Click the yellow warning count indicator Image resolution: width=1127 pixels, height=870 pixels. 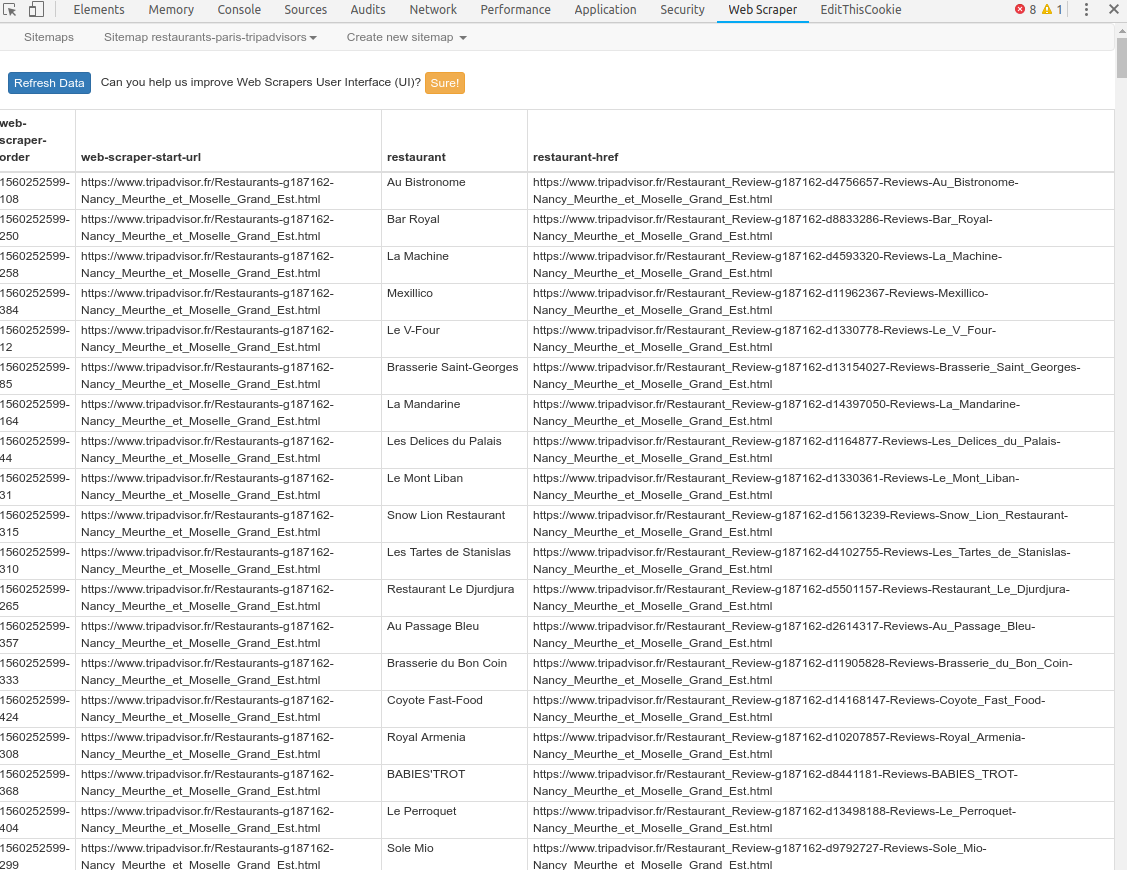click(1052, 10)
